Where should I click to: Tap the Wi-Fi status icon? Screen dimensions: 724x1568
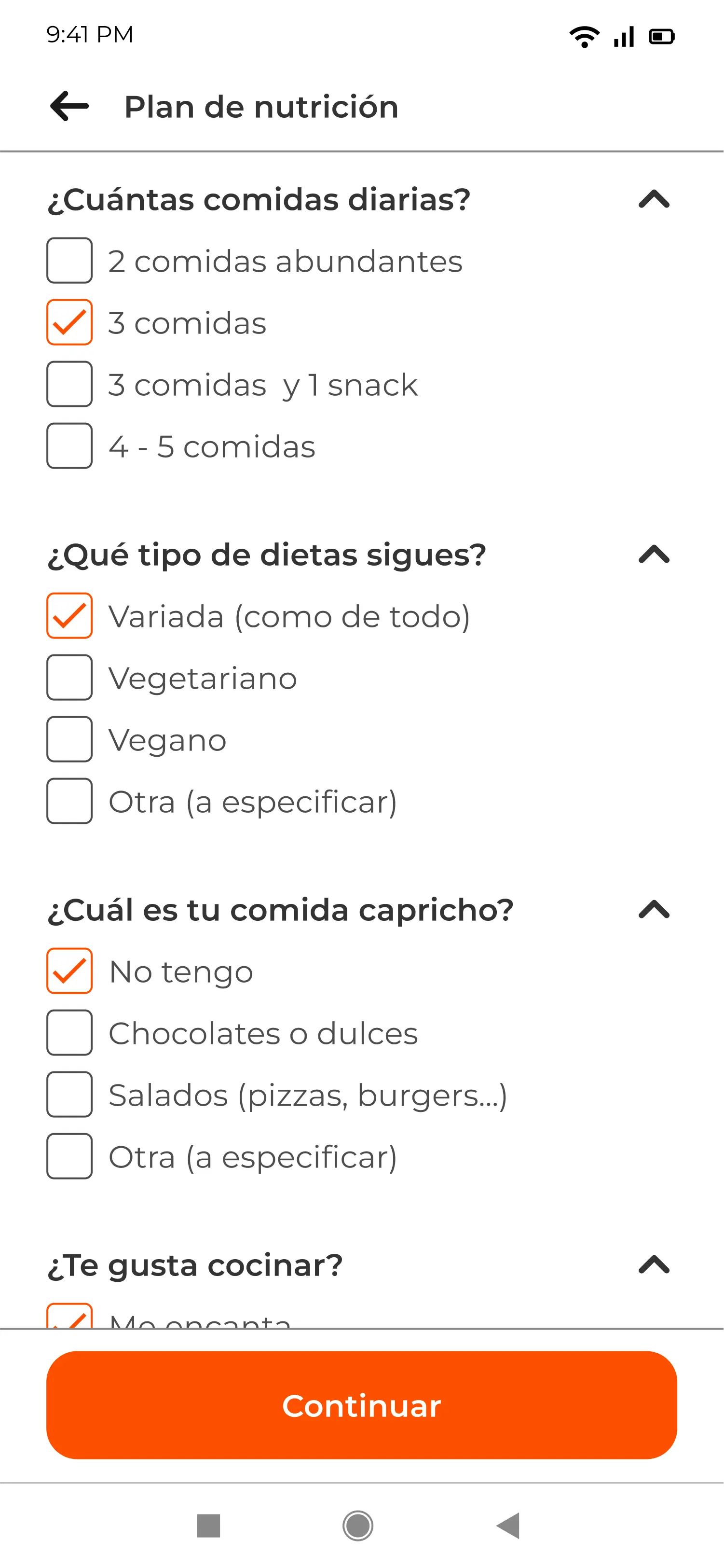coord(584,37)
